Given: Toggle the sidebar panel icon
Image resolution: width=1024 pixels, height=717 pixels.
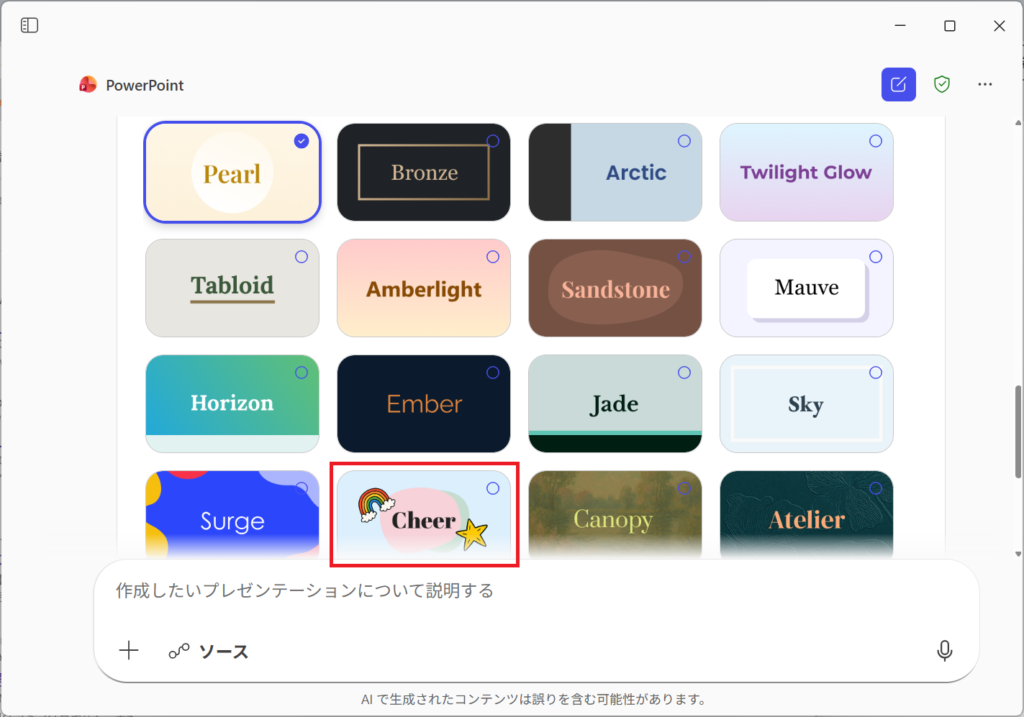Looking at the screenshot, I should (29, 26).
